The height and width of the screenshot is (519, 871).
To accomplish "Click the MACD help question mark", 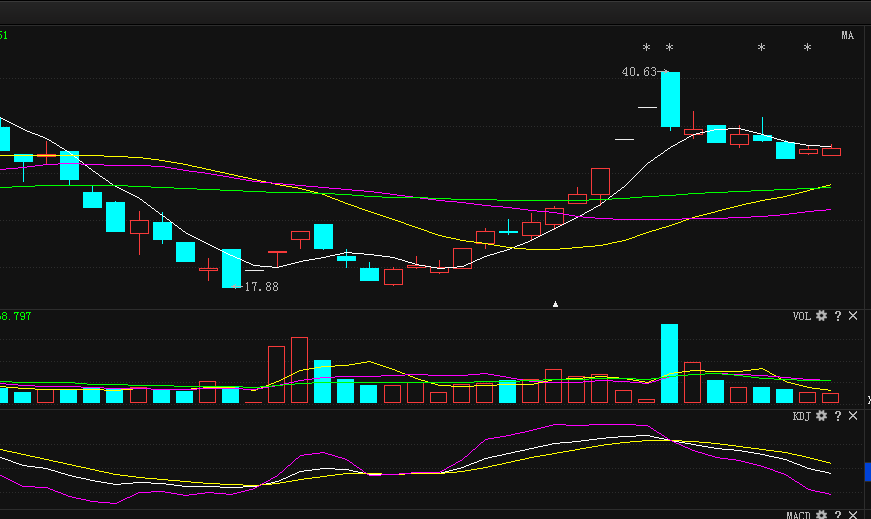I will [x=837, y=514].
